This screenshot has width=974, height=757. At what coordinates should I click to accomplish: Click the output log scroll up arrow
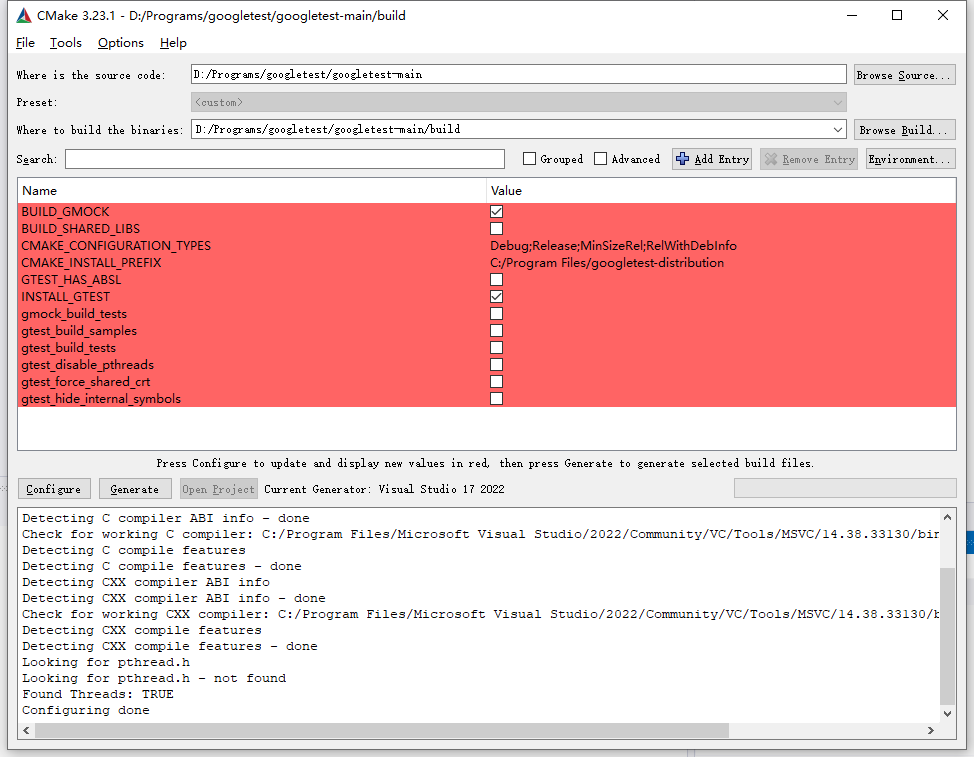947,517
